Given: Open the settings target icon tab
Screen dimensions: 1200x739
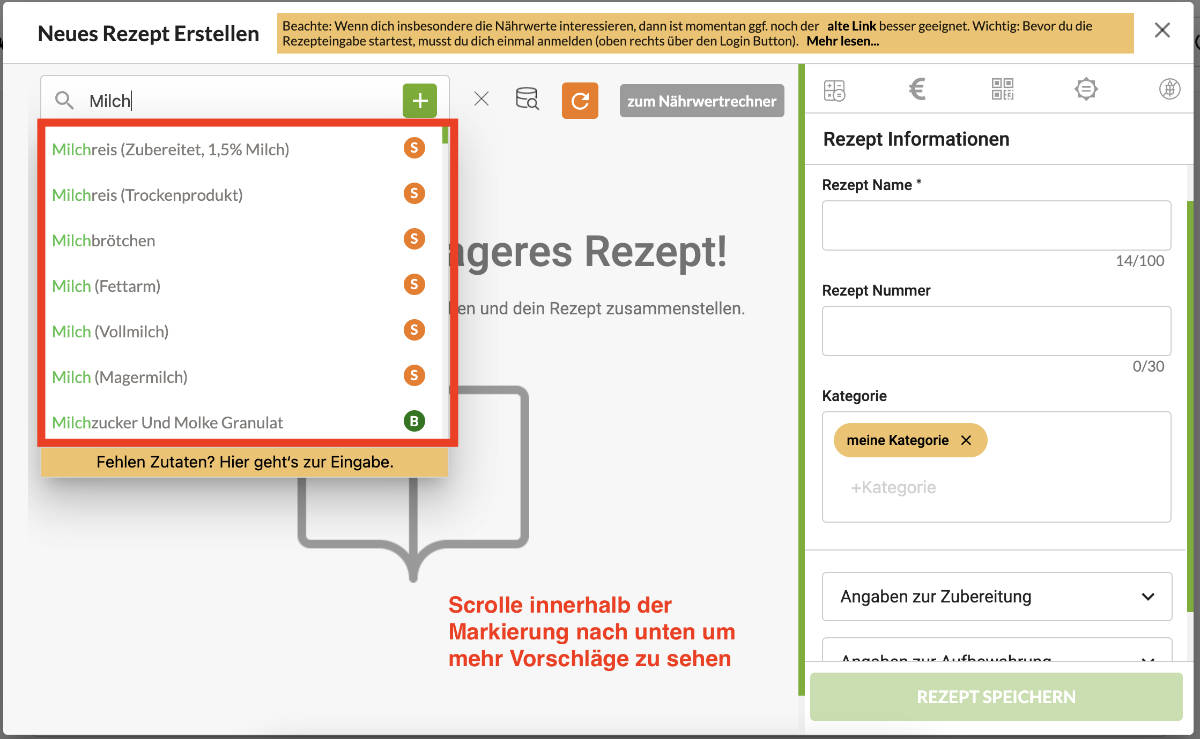Looking at the screenshot, I should tap(1086, 90).
